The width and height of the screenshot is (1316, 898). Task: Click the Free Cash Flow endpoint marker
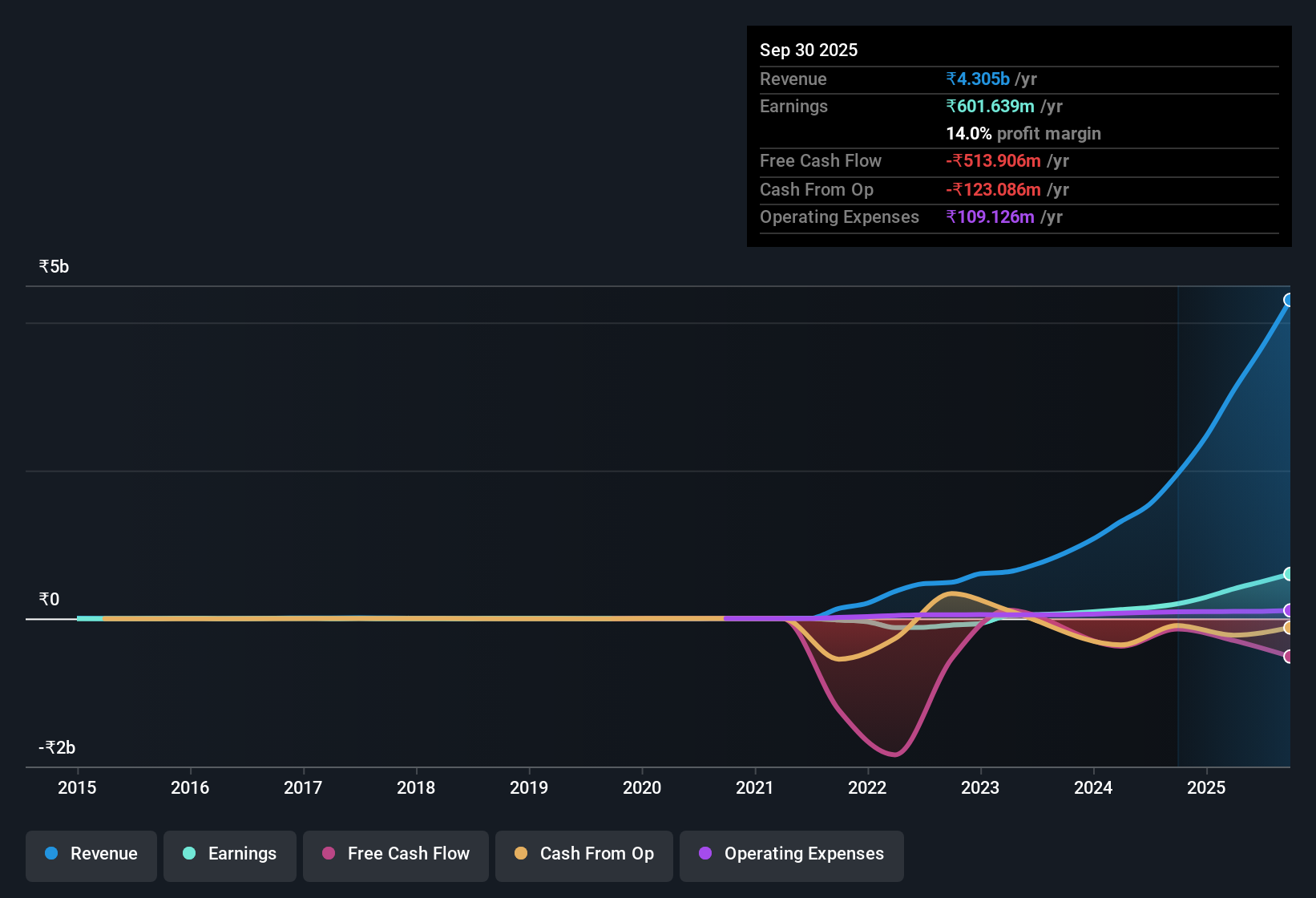click(1288, 657)
